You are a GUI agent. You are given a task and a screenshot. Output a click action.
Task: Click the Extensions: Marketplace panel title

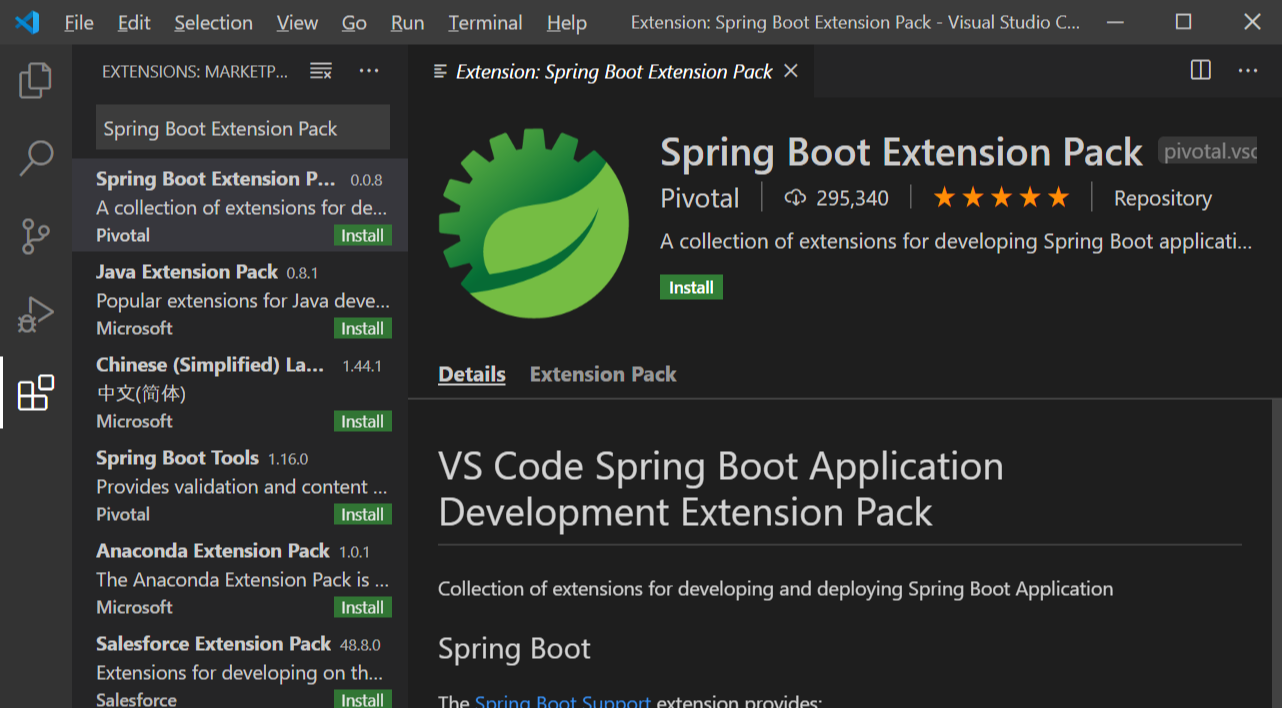195,71
